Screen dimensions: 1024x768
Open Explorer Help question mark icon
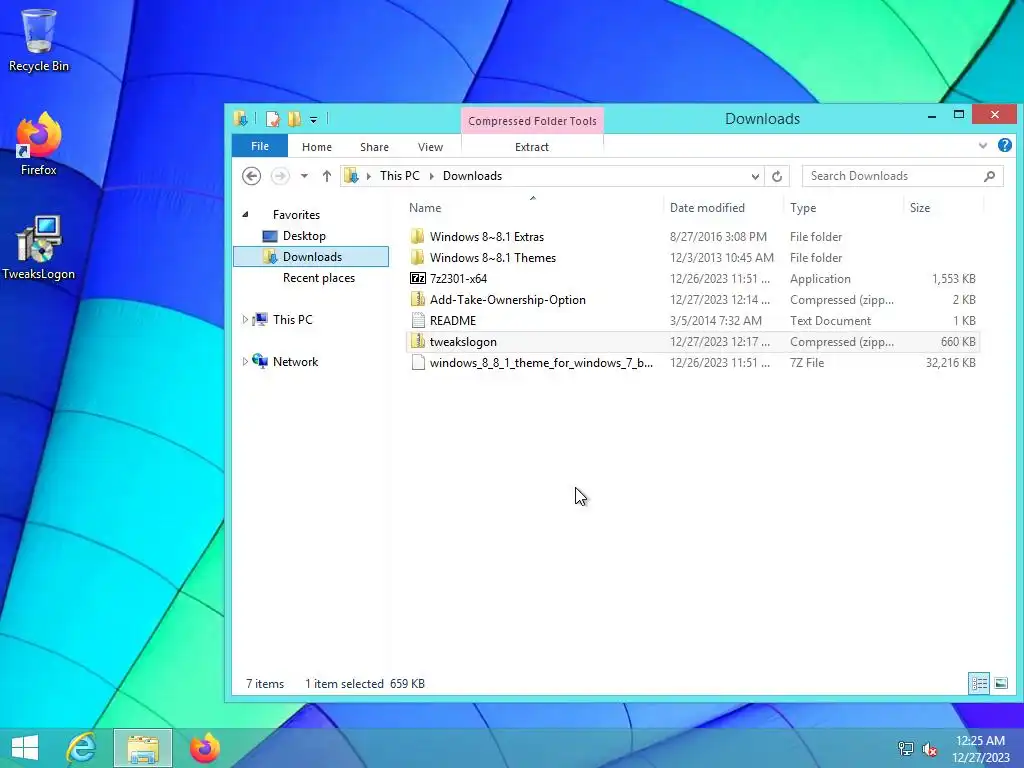point(1004,145)
